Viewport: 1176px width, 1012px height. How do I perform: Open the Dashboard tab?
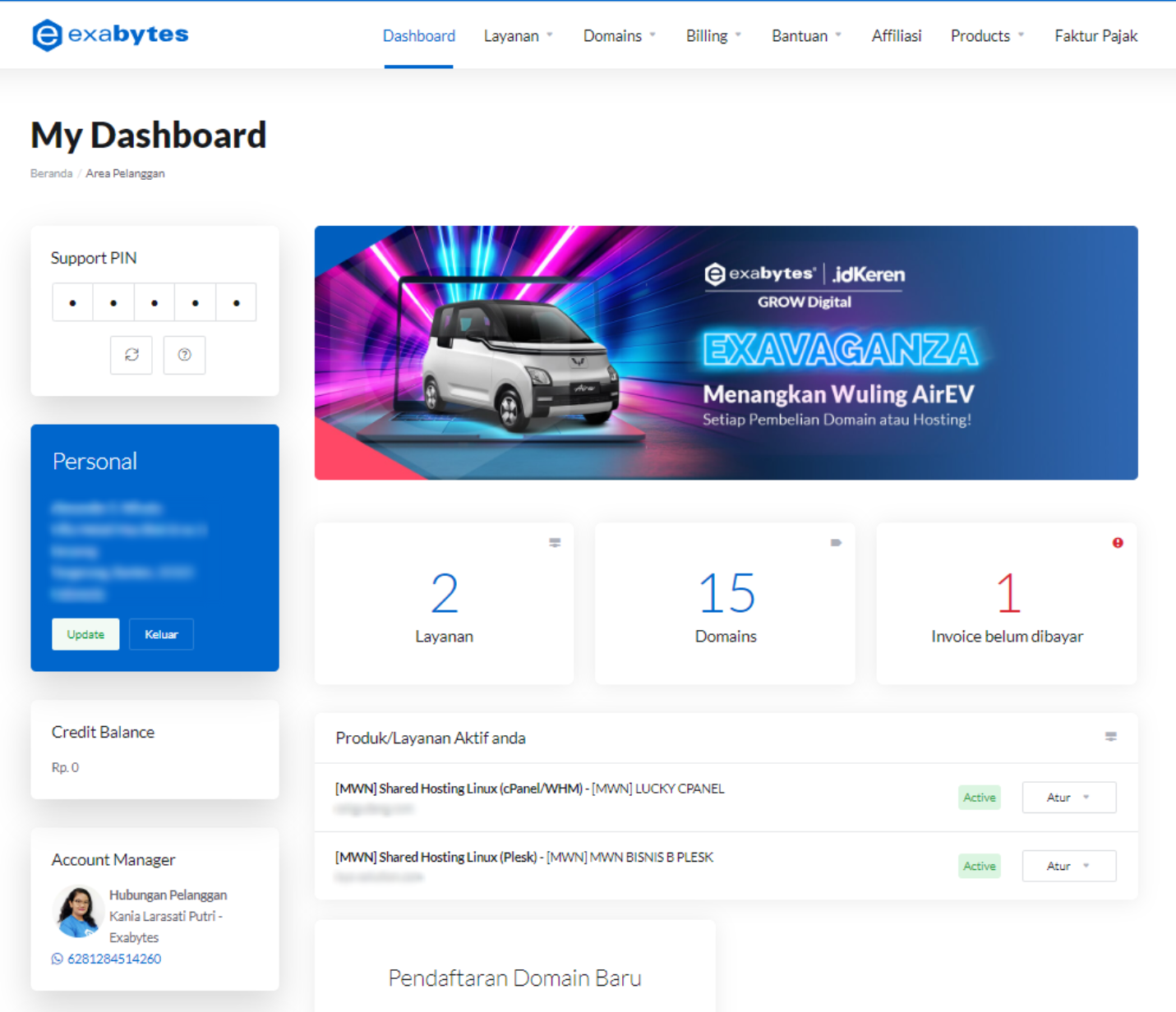(419, 36)
